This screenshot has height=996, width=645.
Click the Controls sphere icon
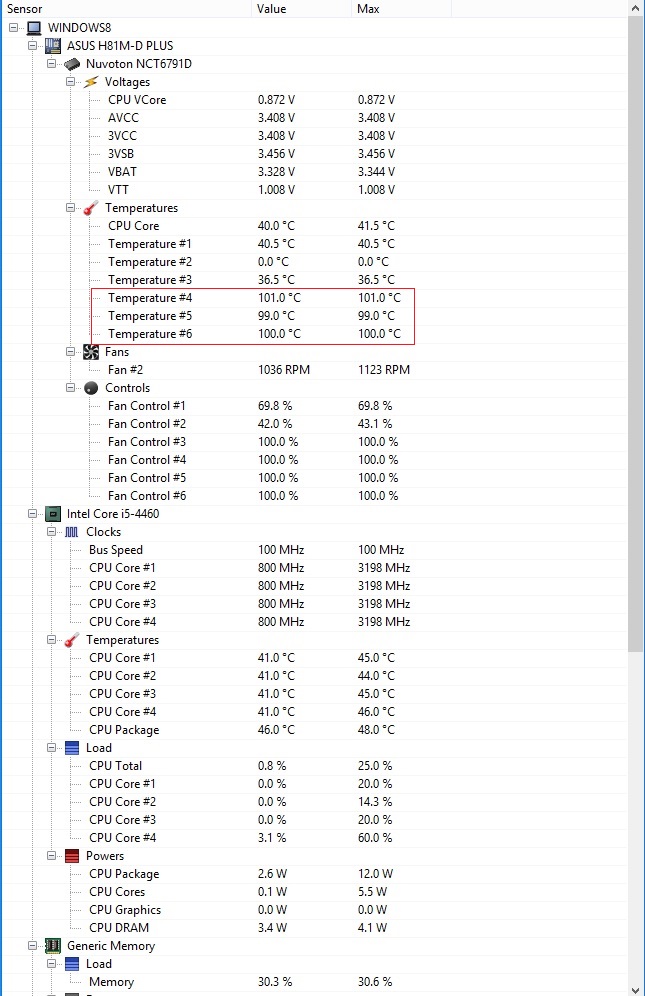(x=92, y=388)
